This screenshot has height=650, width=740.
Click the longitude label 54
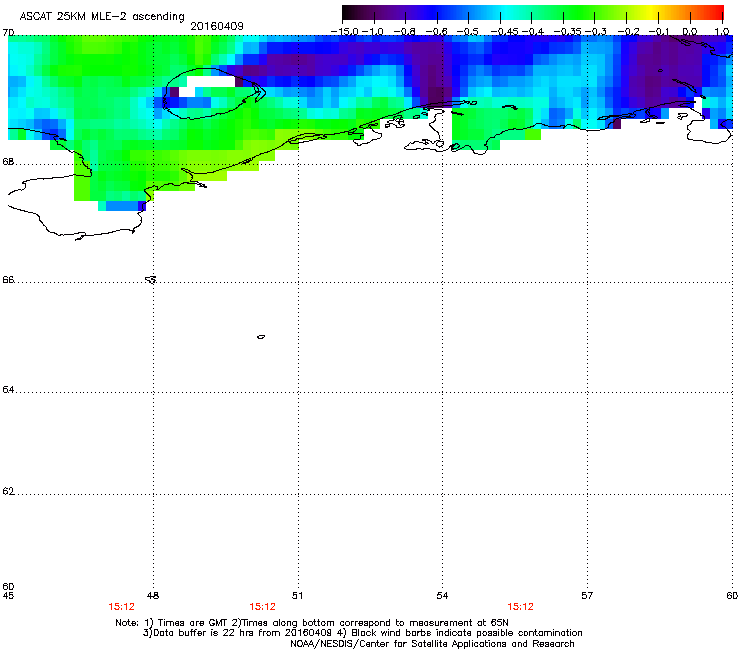click(x=442, y=595)
